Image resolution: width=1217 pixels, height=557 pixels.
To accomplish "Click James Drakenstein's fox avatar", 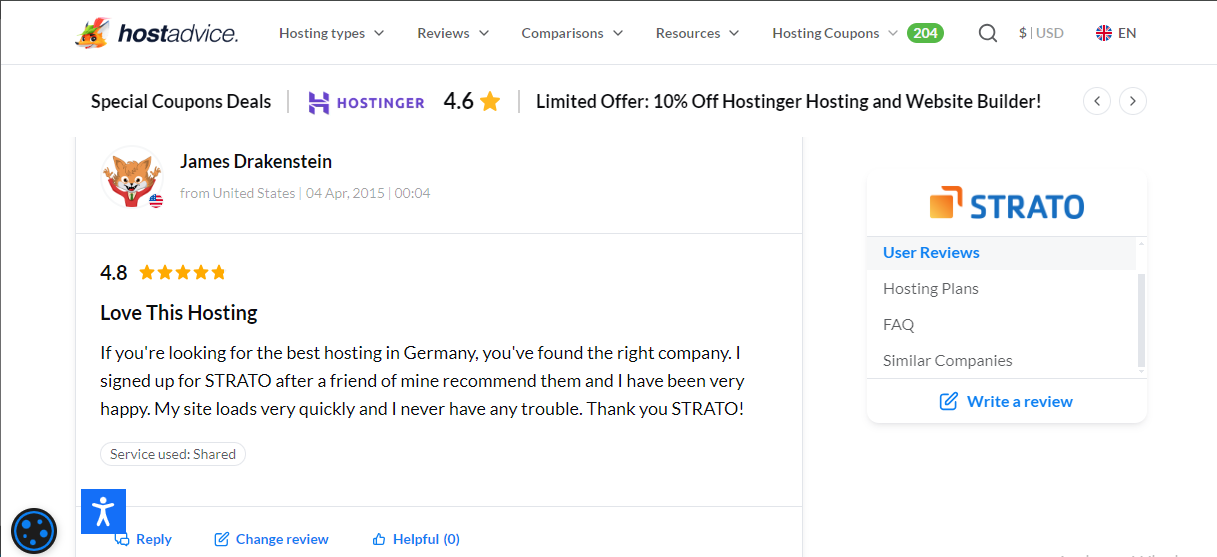I will click(132, 177).
